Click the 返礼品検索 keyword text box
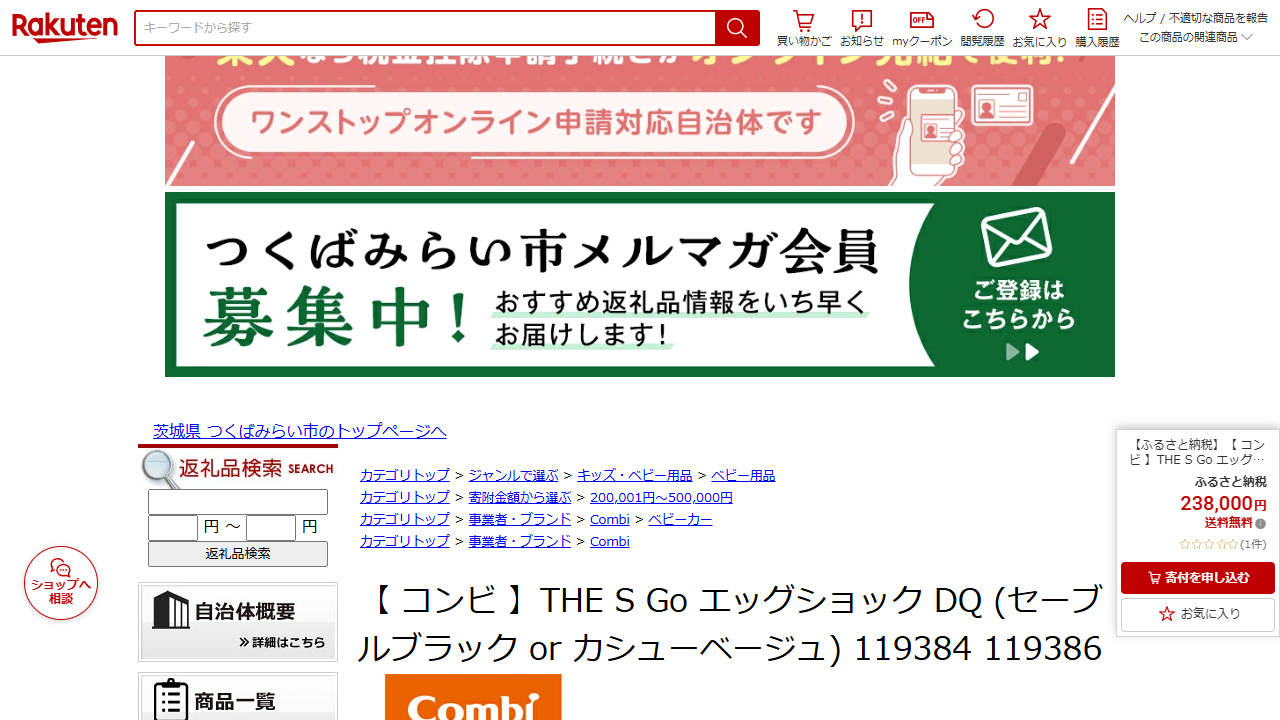The width and height of the screenshot is (1280, 720). (238, 502)
